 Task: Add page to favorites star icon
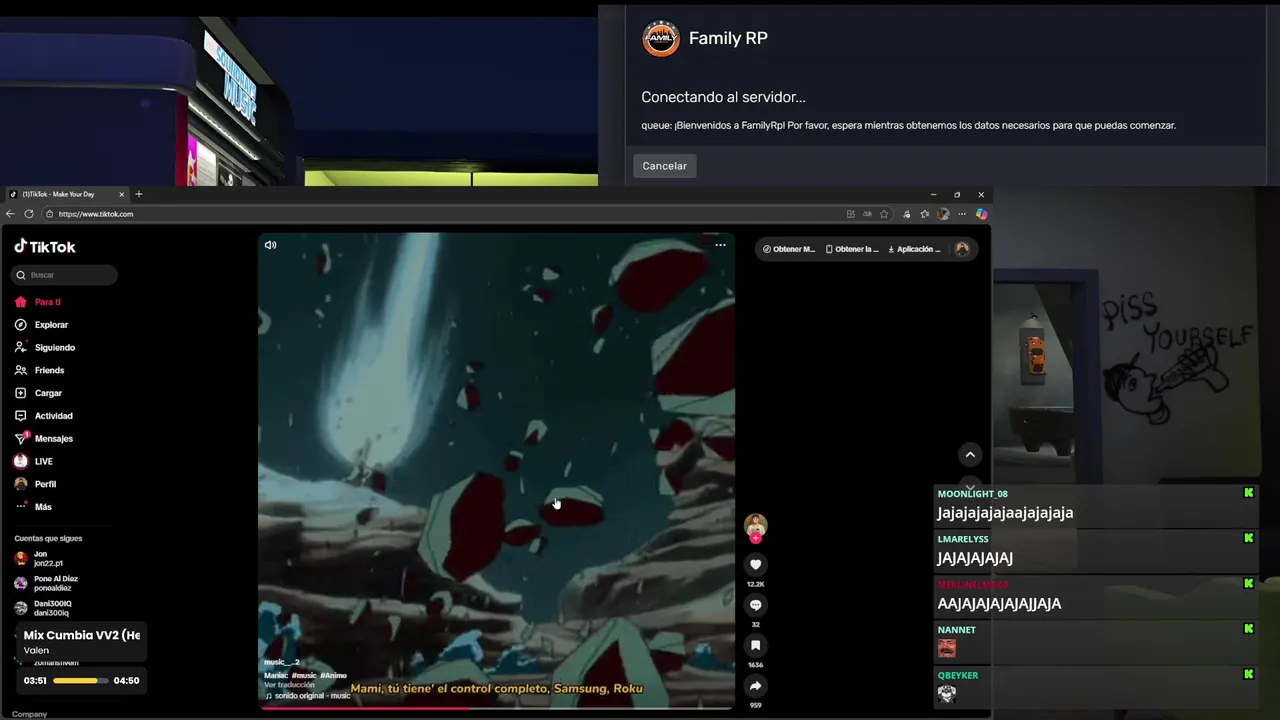coord(884,214)
